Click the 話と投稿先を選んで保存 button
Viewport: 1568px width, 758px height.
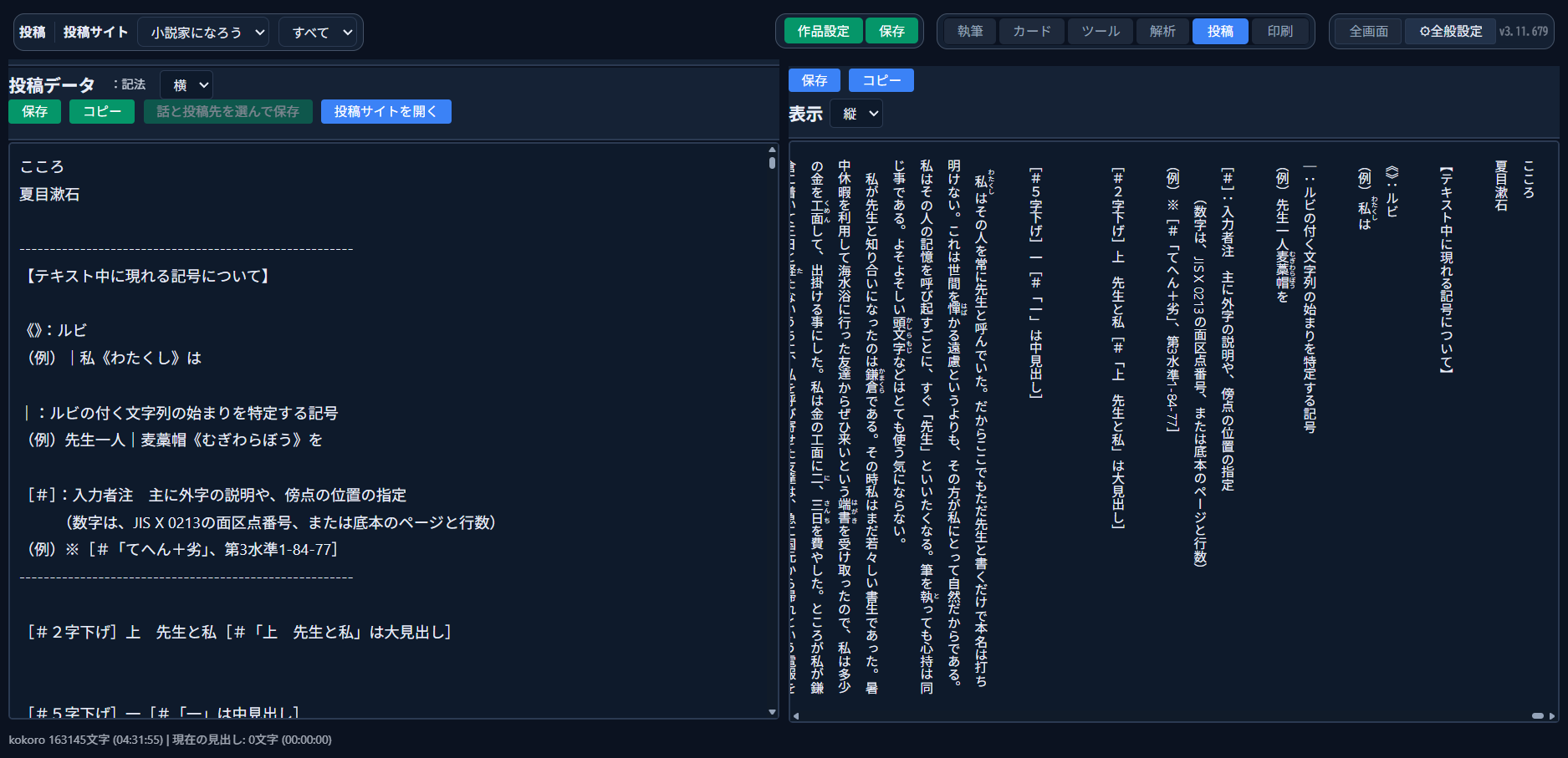coord(227,111)
